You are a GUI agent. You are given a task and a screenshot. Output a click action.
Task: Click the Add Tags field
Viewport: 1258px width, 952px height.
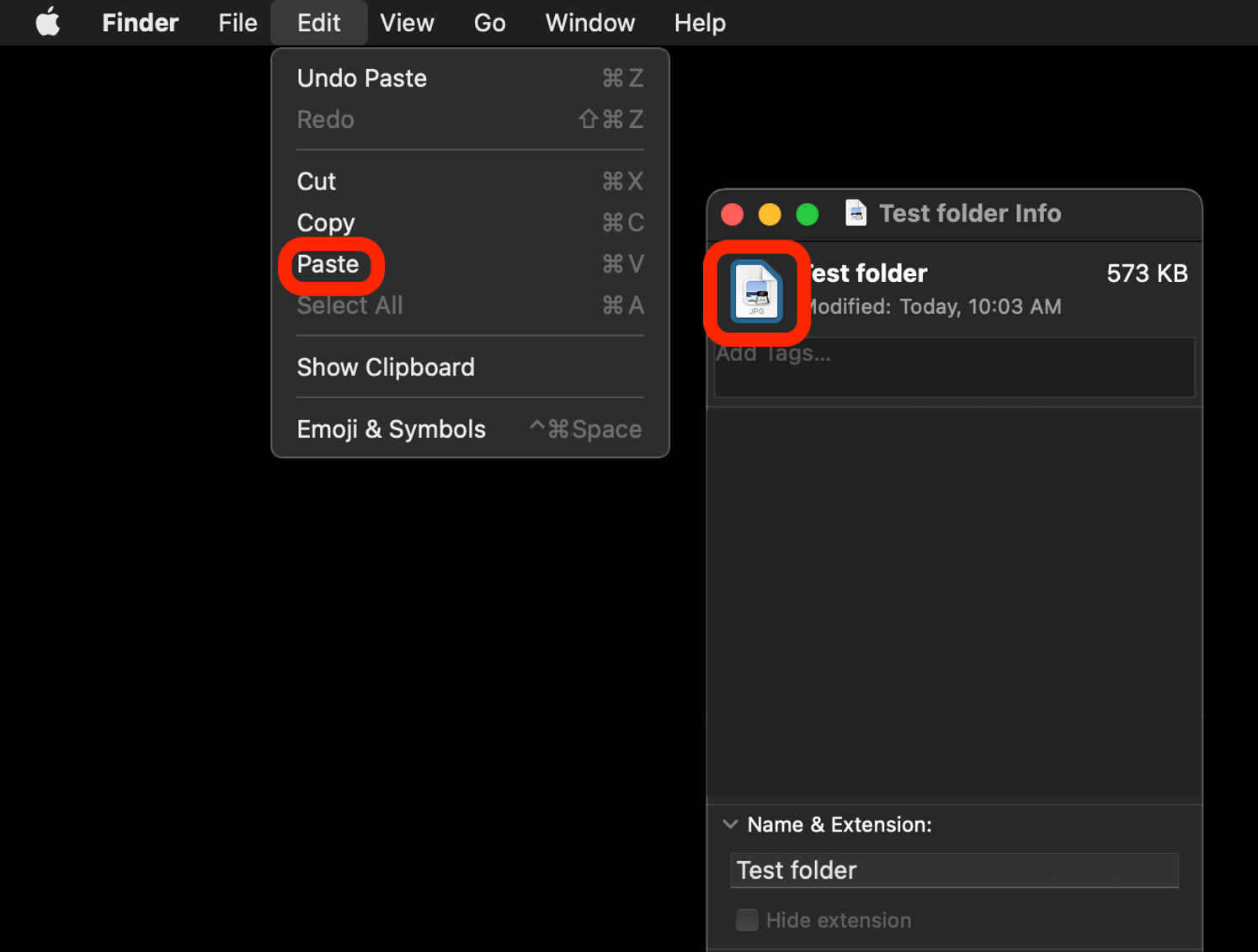point(953,366)
